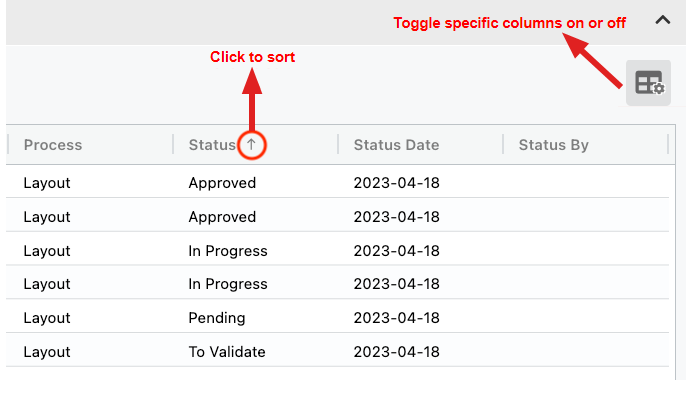This screenshot has height=399, width=686.
Task: Select the second In Progress status cell
Action: pyautogui.click(x=228, y=284)
